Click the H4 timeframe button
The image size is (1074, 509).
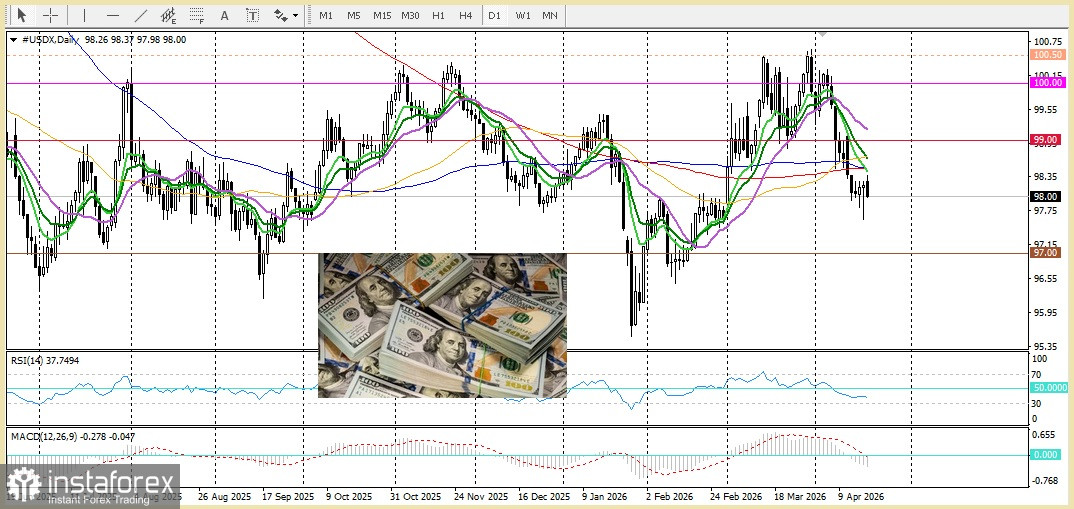point(465,16)
